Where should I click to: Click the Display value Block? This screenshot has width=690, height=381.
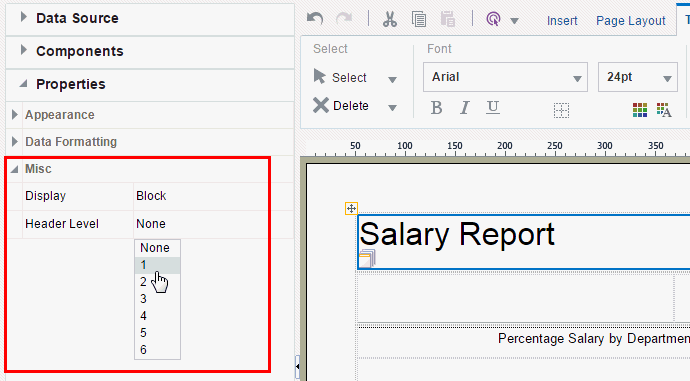tap(151, 196)
